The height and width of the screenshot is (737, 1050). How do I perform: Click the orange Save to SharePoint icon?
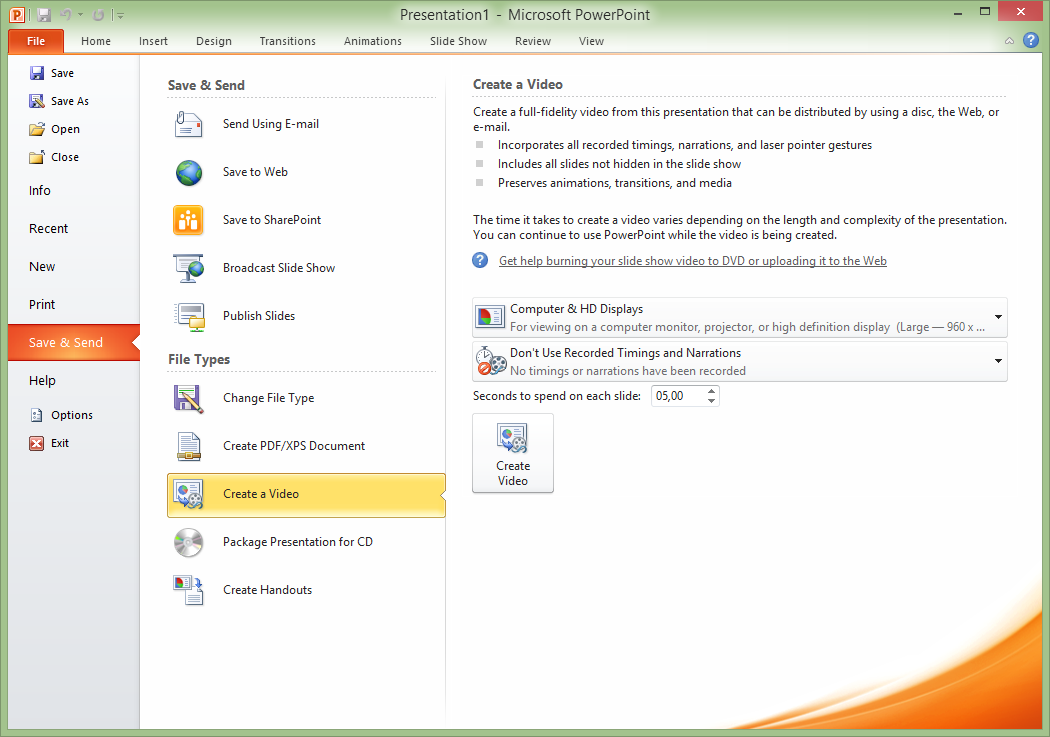pos(188,220)
